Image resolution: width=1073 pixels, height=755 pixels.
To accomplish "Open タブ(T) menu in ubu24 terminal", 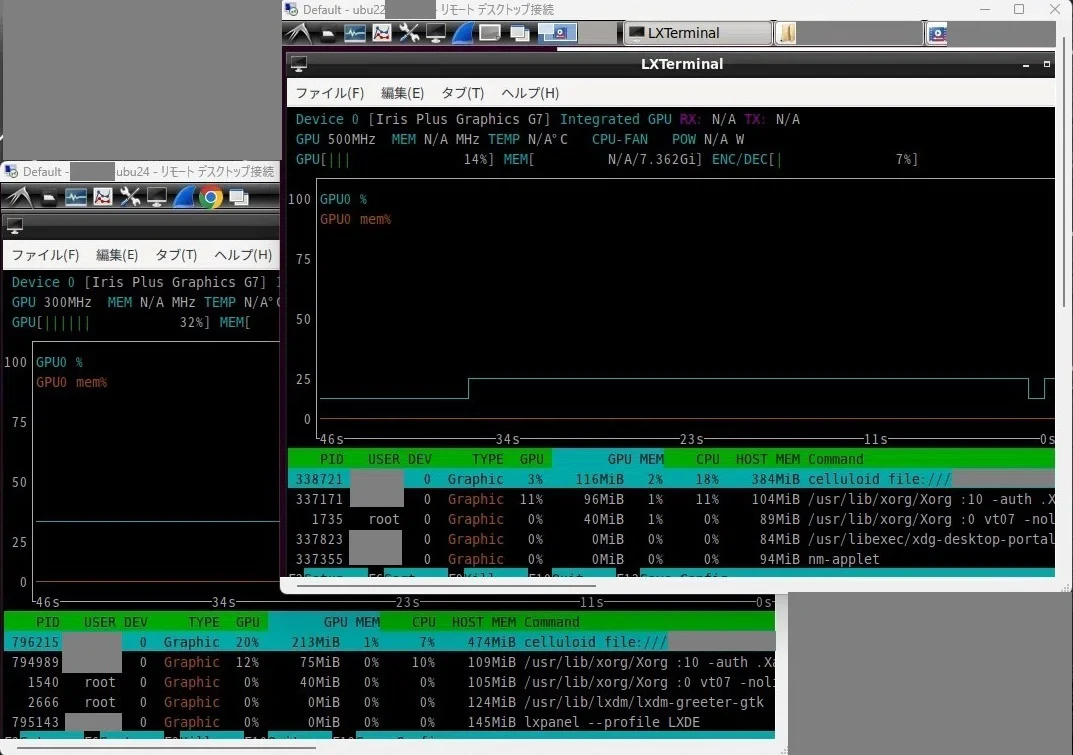I will pos(176,255).
